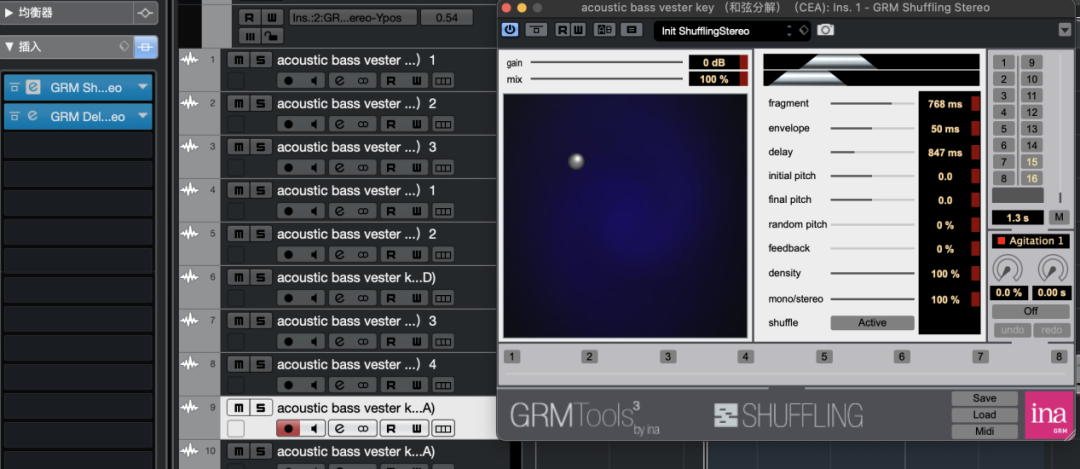The image size is (1080, 469).
Task: Switch the A/B comparison setting in the plugin header
Action: 604,30
